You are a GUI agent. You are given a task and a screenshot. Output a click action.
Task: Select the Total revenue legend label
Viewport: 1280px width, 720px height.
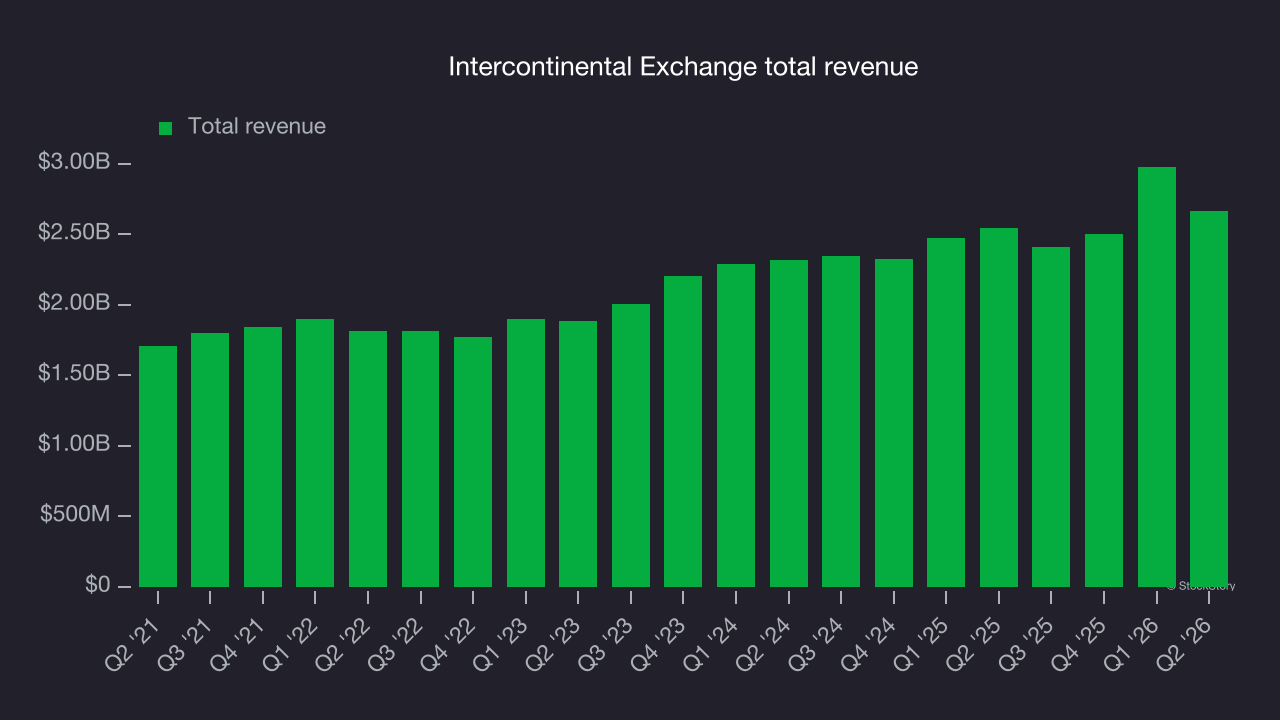pyautogui.click(x=257, y=127)
